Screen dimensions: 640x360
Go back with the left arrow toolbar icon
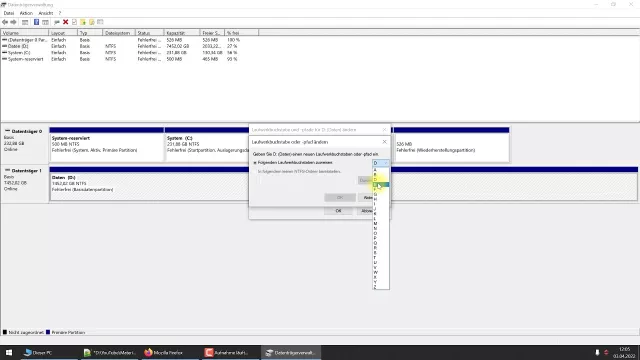point(5,22)
